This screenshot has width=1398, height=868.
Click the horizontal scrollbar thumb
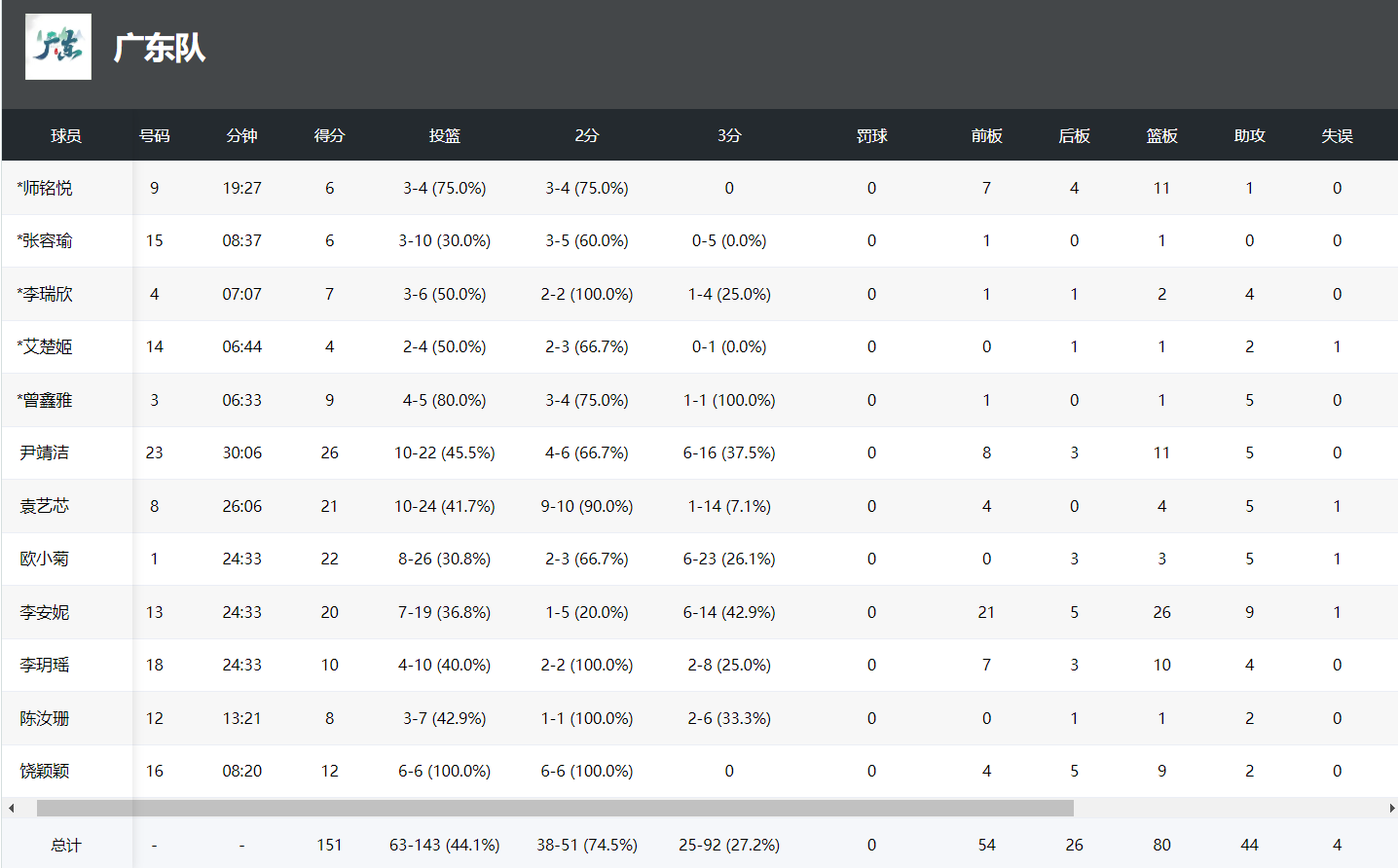pos(555,808)
